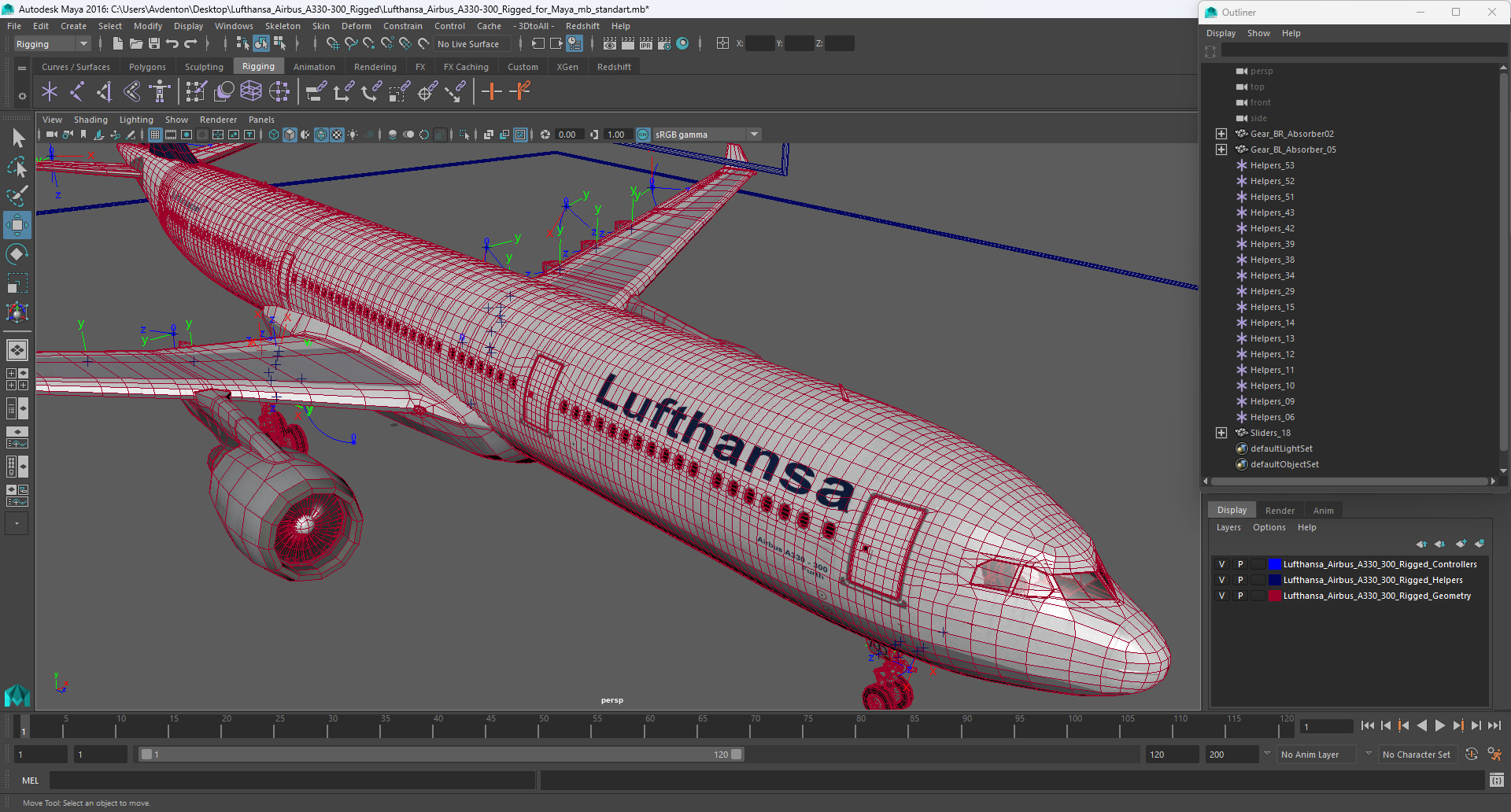The width and height of the screenshot is (1511, 812).
Task: Switch to the Animation shelf tab
Action: click(314, 67)
